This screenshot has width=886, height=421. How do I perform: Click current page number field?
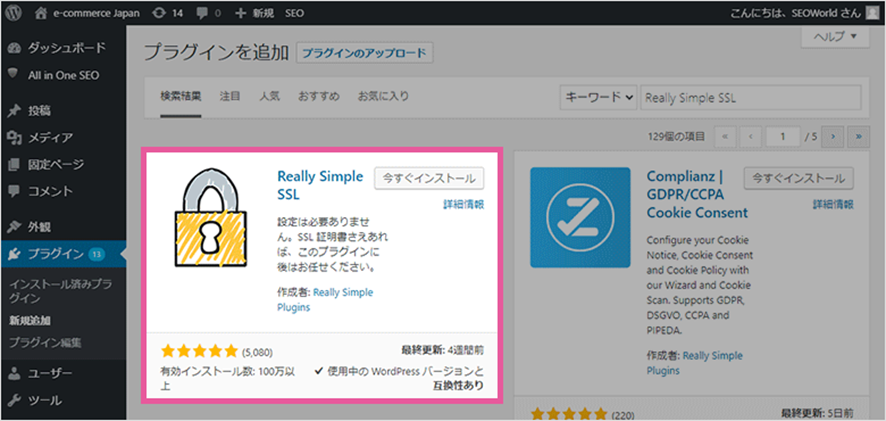pyautogui.click(x=783, y=136)
